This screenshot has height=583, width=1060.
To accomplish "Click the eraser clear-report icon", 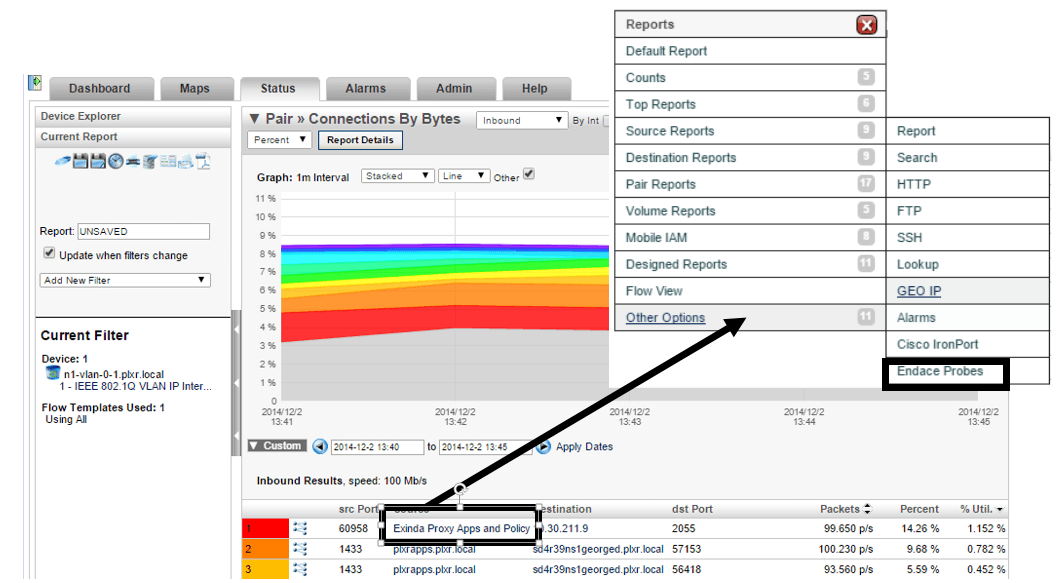I will tap(63, 161).
